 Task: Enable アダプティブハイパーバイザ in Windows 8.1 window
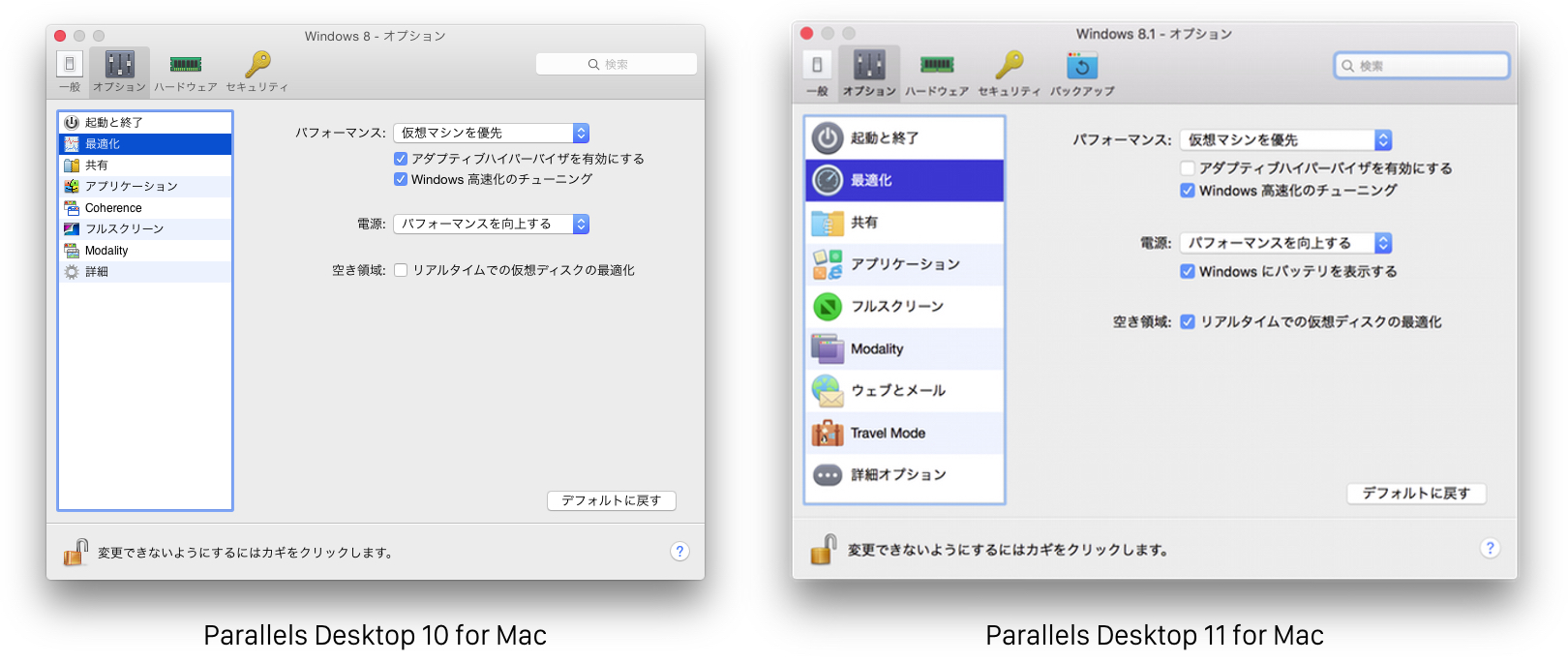[1188, 168]
